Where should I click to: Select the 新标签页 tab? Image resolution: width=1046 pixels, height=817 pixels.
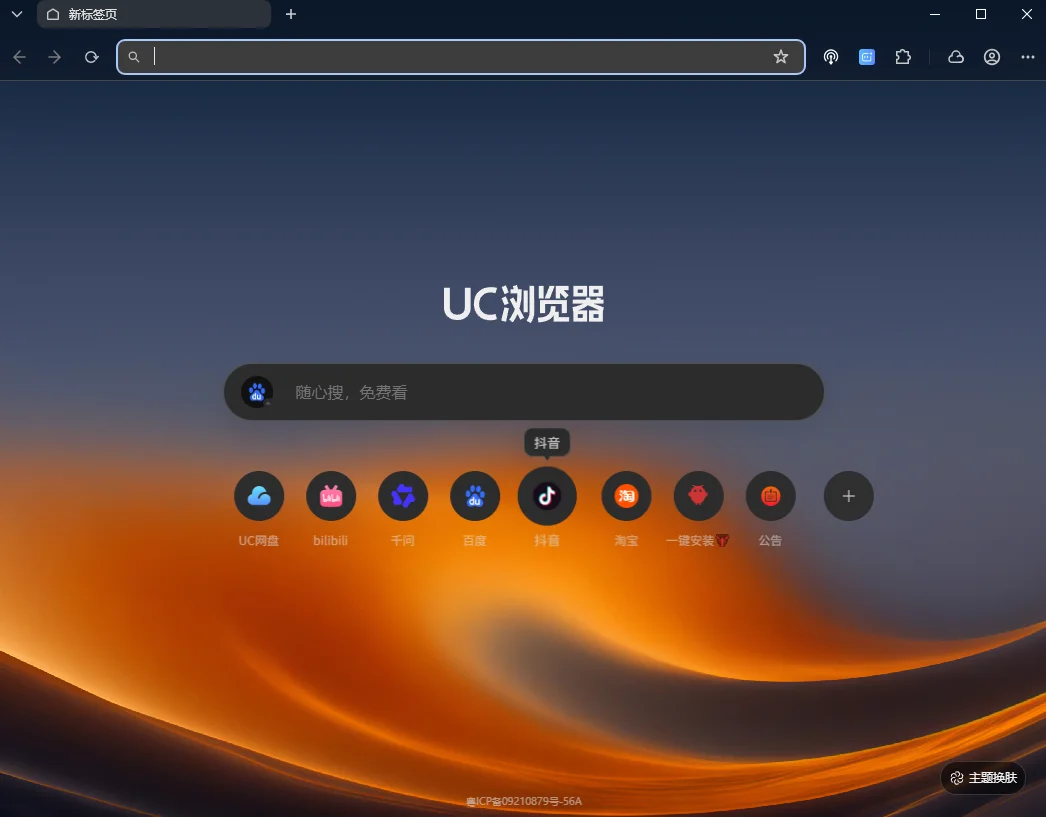[154, 14]
